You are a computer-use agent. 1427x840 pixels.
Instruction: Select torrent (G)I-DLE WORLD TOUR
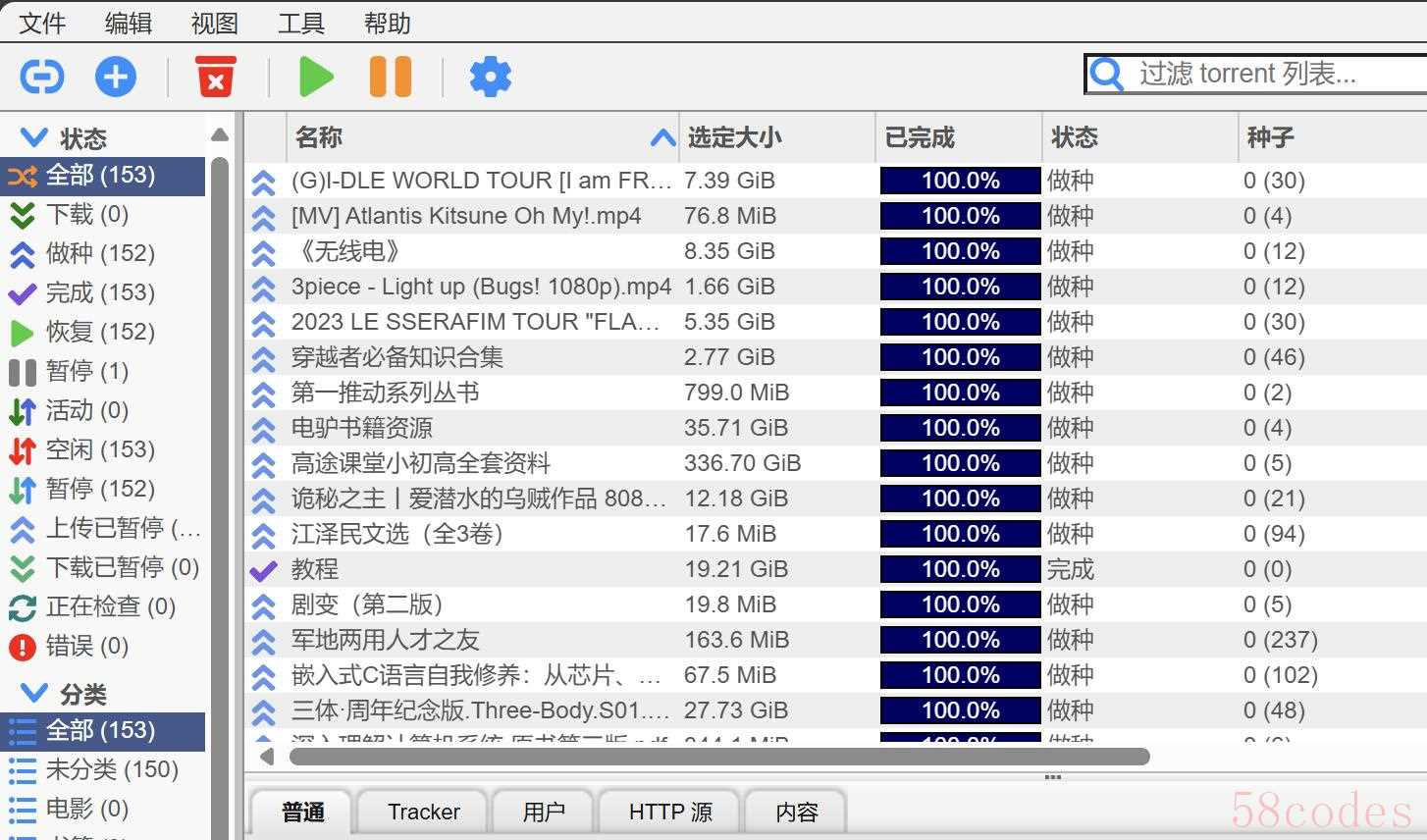(x=835, y=181)
